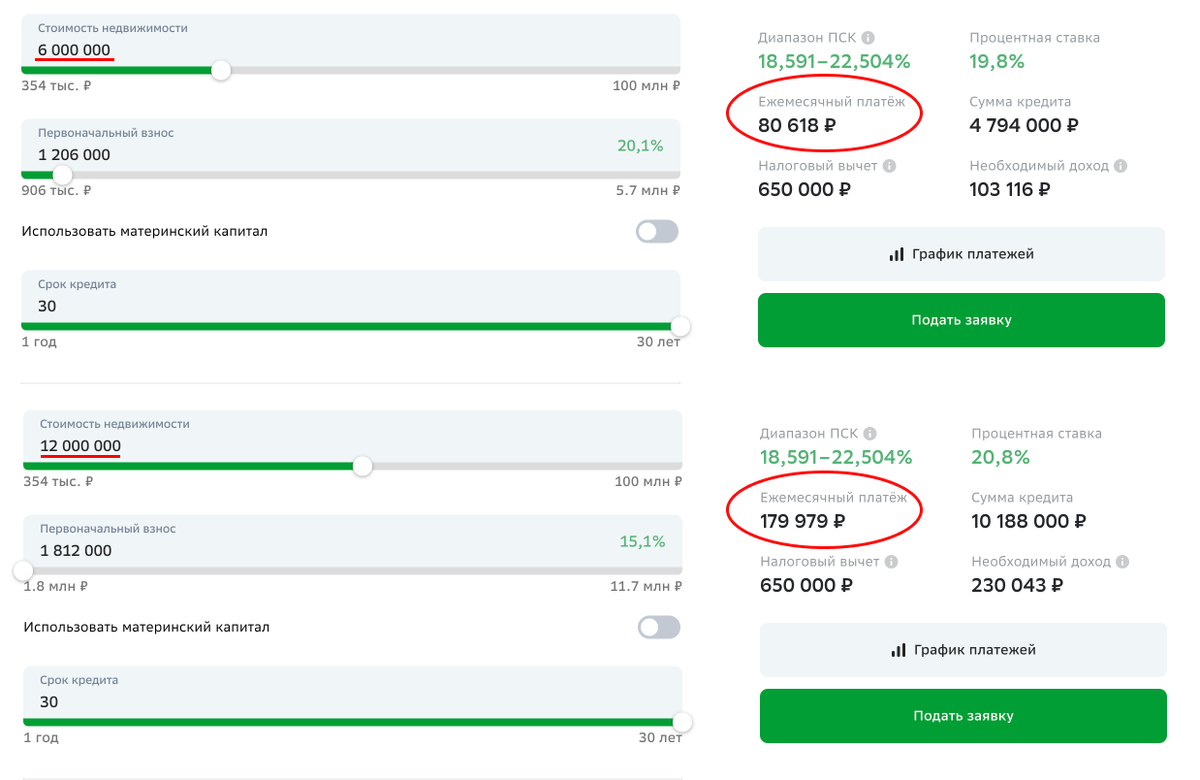The image size is (1200, 780).
Task: Click the info icon beside top "Диапазон ПСК"
Action: tap(868, 38)
